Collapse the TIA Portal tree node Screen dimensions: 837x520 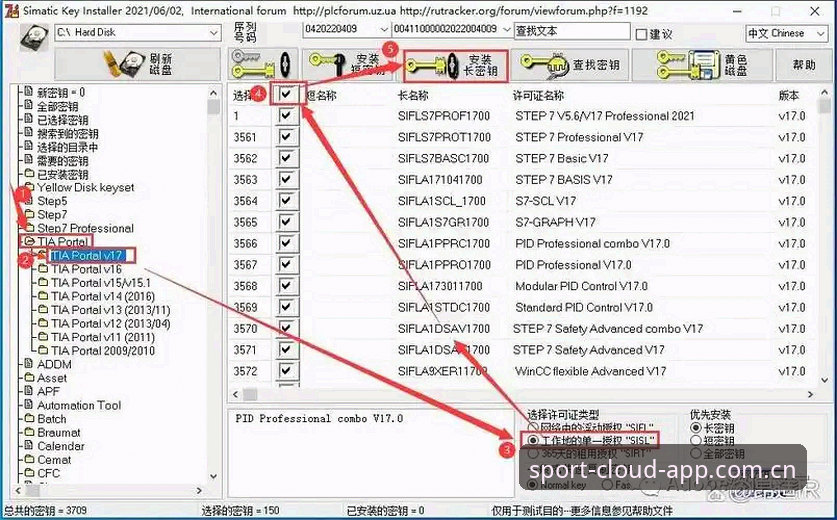(29, 242)
